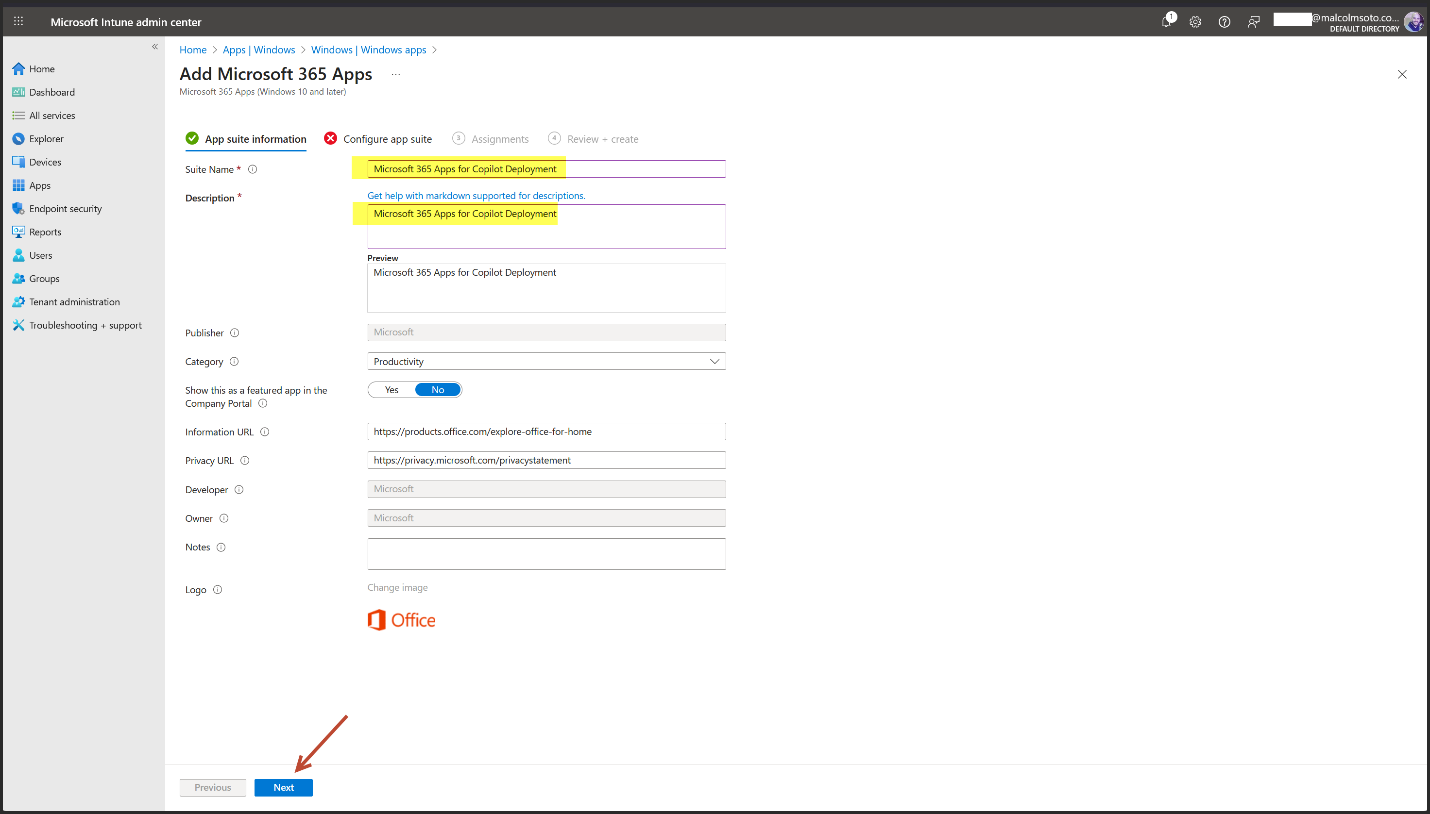
Task: Click the user account avatar
Action: tap(1412, 22)
